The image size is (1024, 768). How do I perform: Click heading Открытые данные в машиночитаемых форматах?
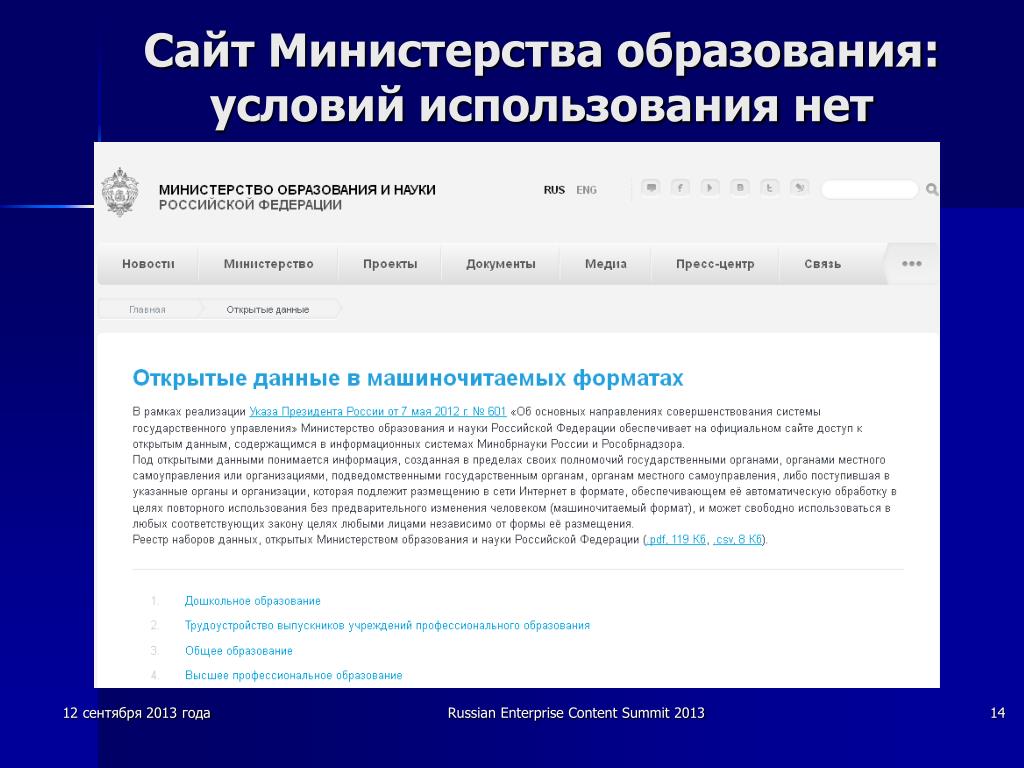[408, 378]
